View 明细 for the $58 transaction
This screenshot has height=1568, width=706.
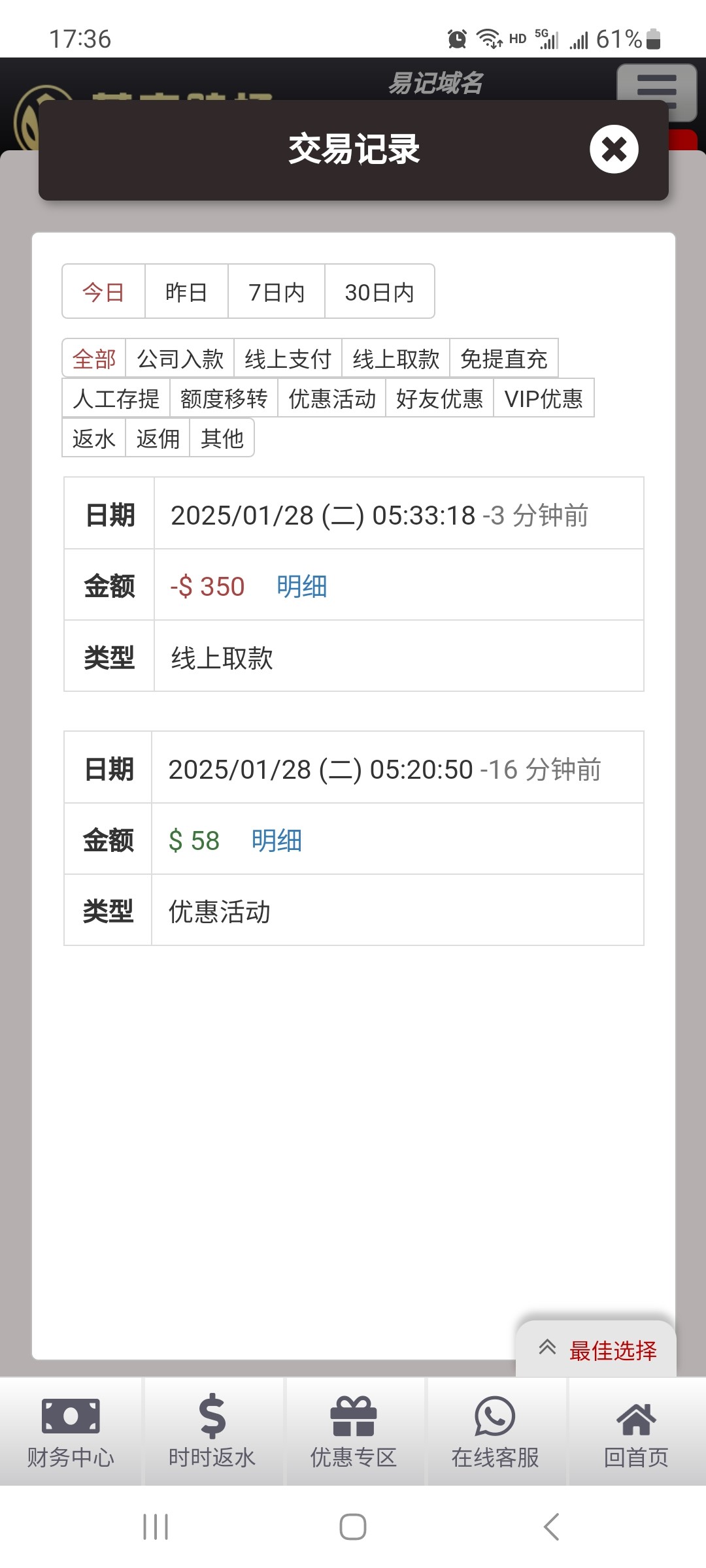tap(277, 840)
